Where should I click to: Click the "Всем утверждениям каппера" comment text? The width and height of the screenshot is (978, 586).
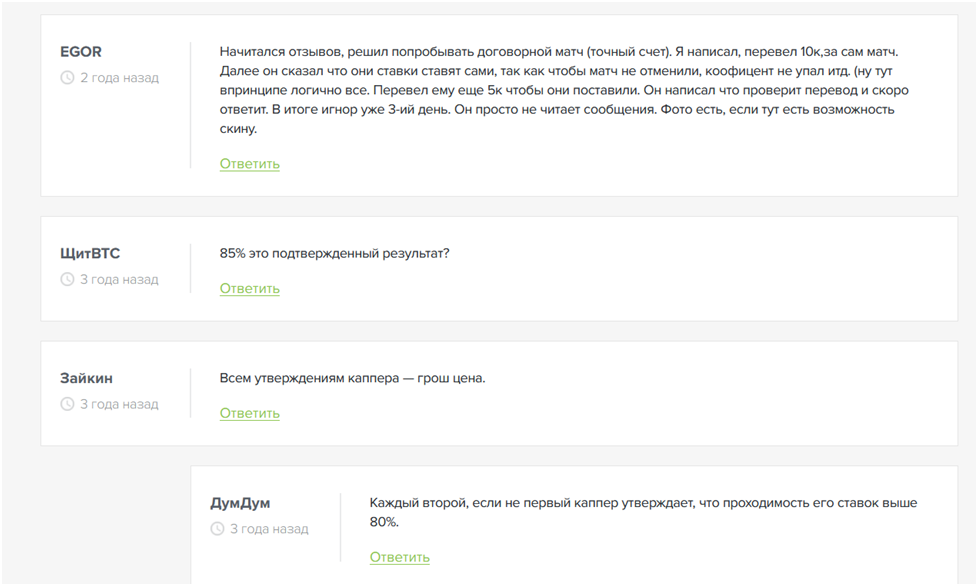pyautogui.click(x=352, y=379)
